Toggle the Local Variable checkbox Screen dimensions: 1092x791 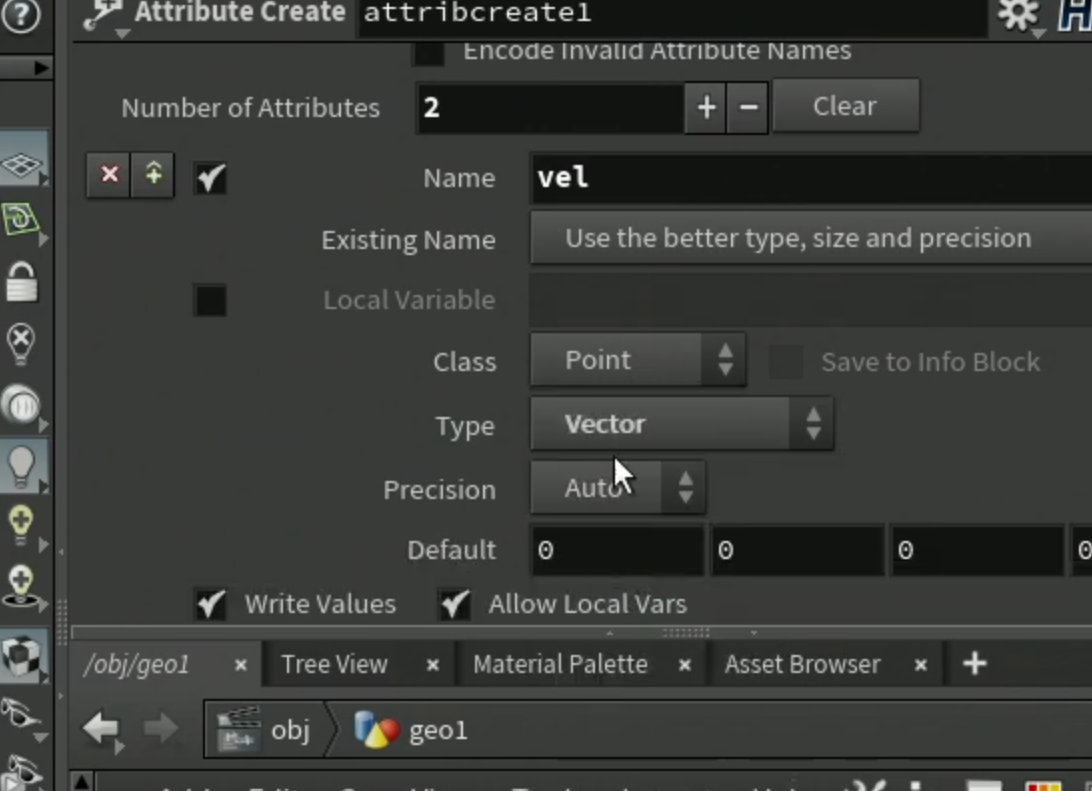(x=210, y=300)
